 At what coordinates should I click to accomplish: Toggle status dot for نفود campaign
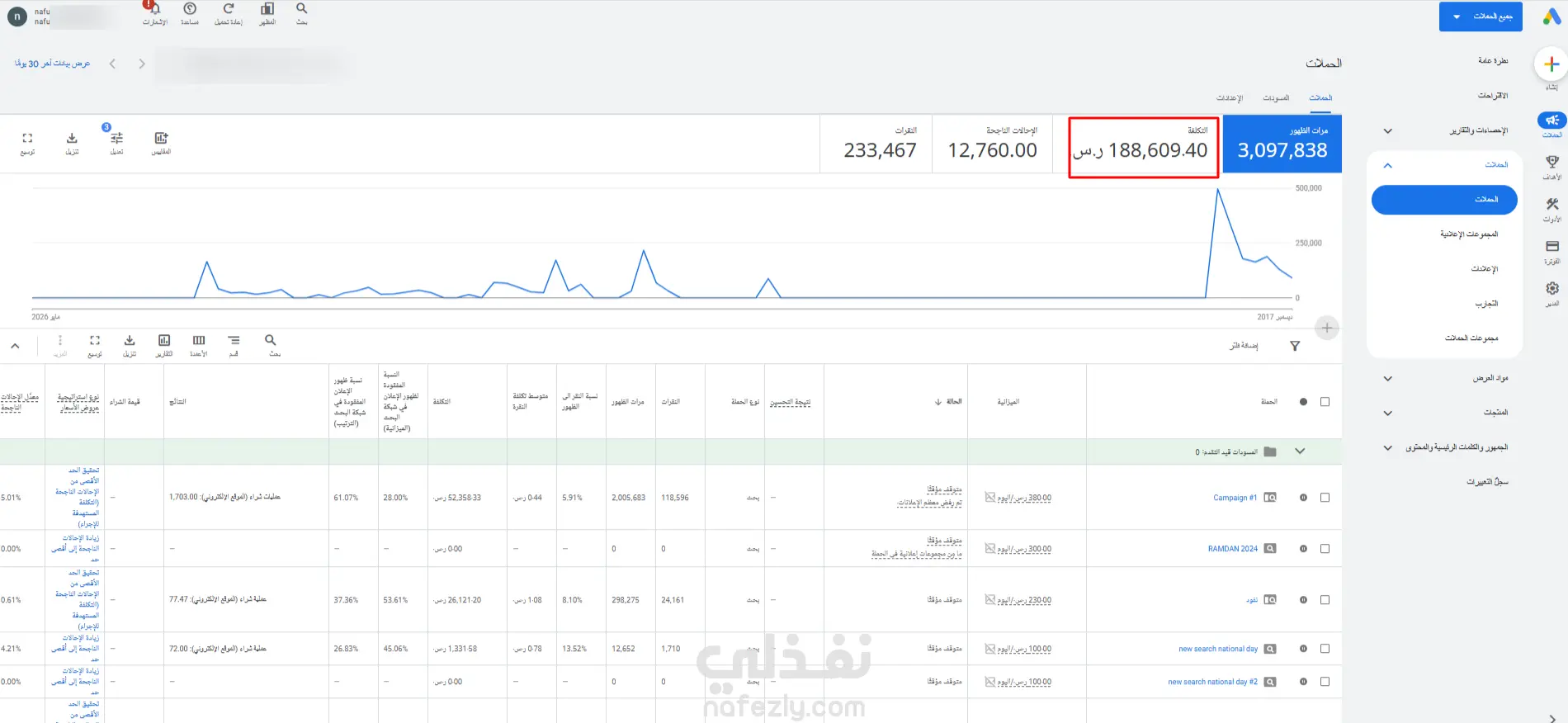(1303, 600)
